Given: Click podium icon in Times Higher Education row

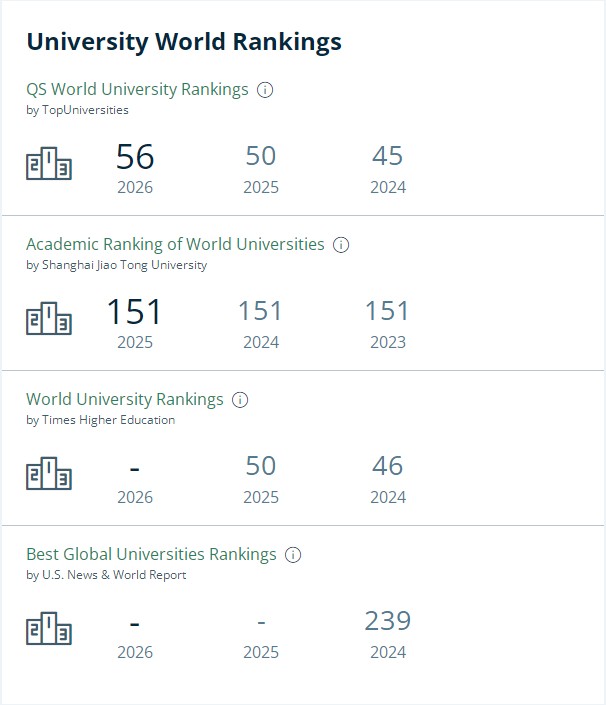Looking at the screenshot, I should pyautogui.click(x=49, y=474).
